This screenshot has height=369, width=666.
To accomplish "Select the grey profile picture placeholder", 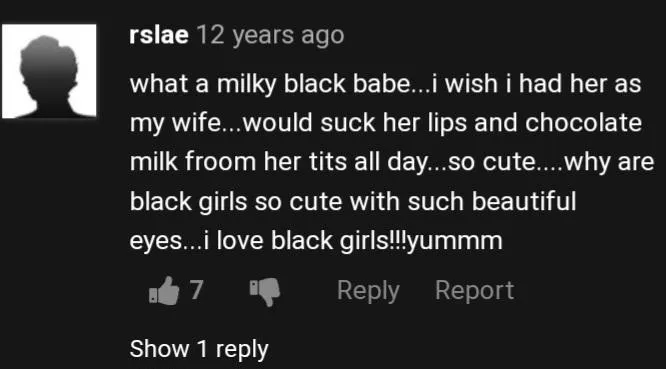I will pos(49,71).
